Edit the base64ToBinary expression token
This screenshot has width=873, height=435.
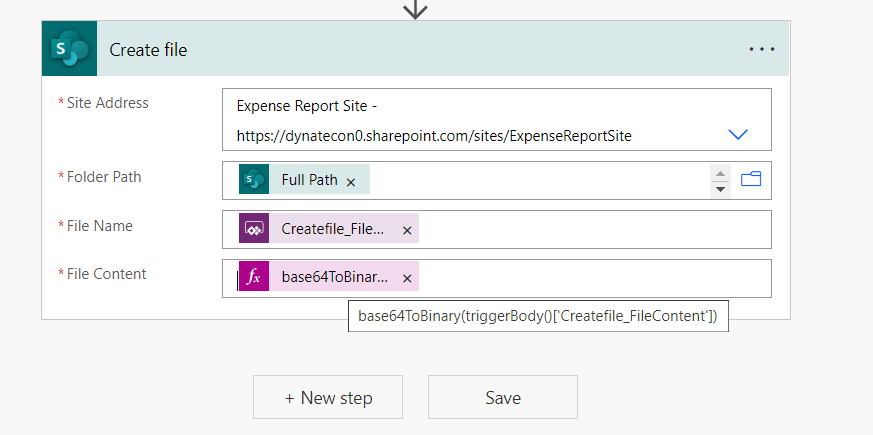[334, 278]
